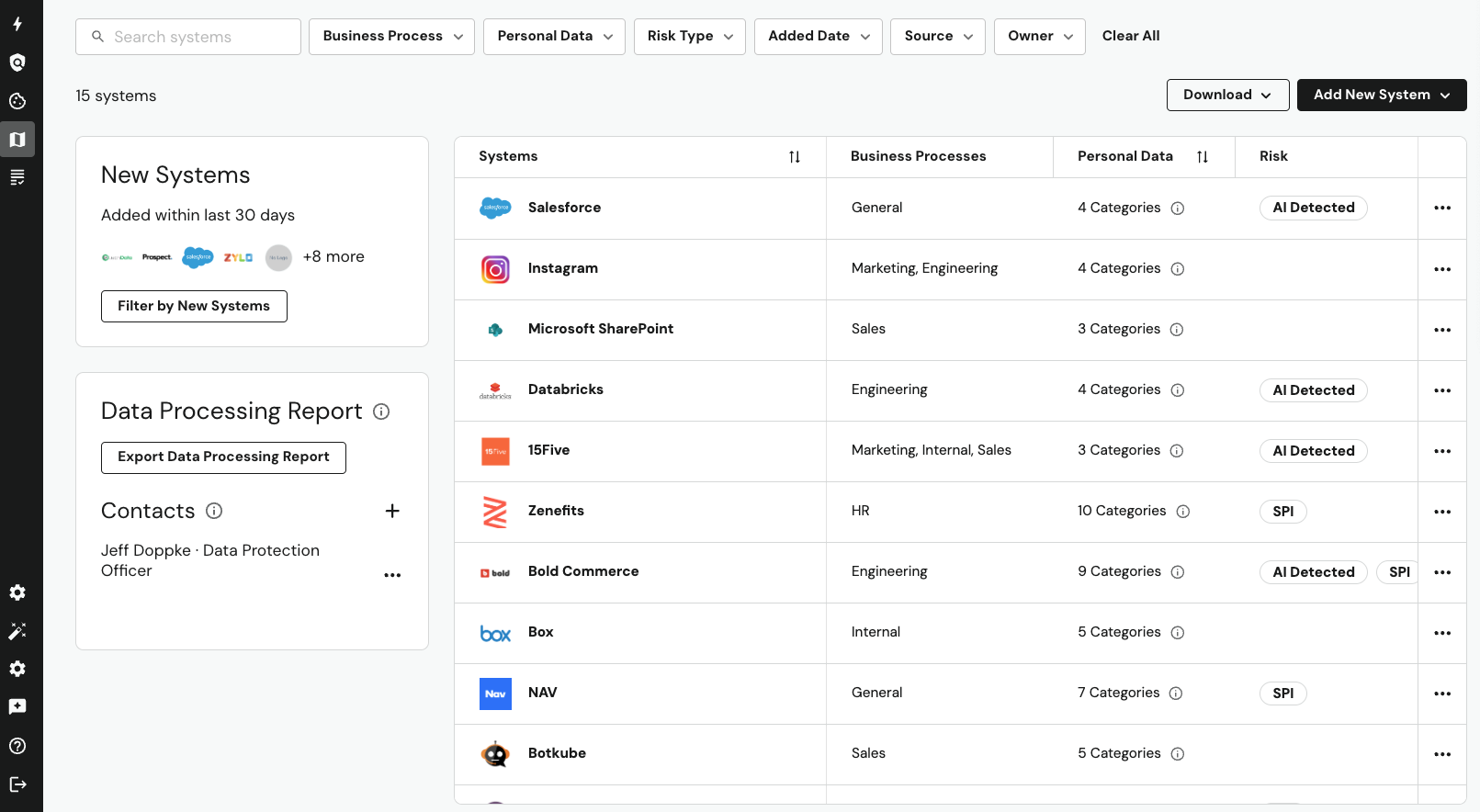Click the info icon beside Data Processing Report

tap(381, 412)
